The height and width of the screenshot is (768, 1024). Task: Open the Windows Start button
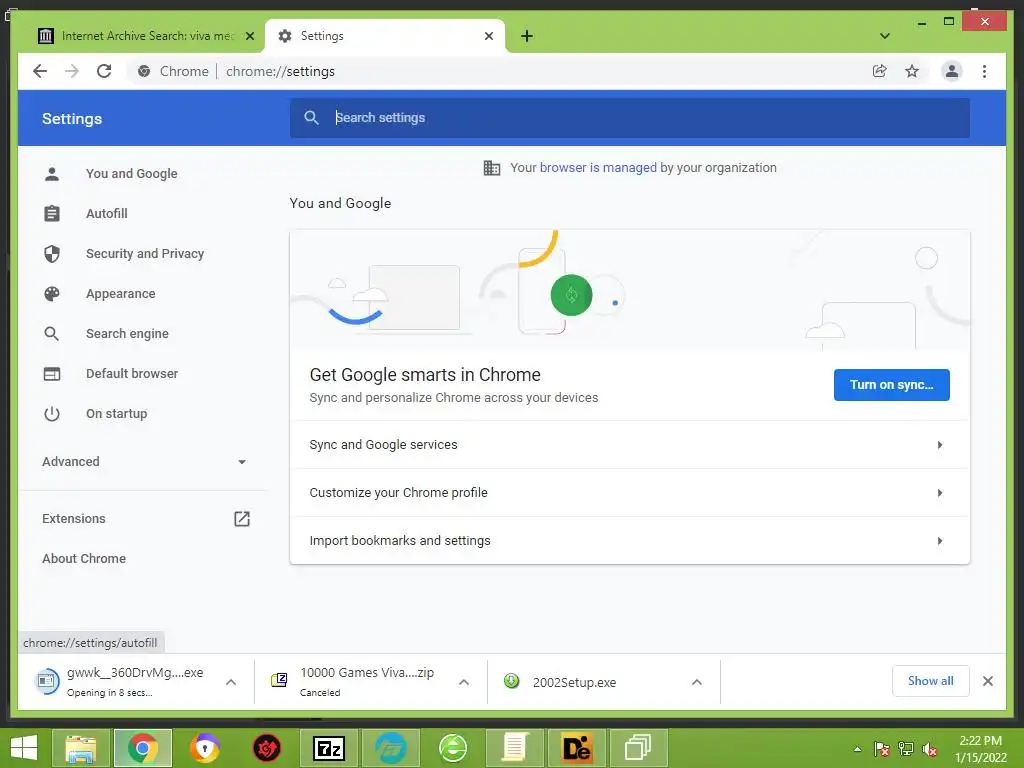tap(24, 748)
